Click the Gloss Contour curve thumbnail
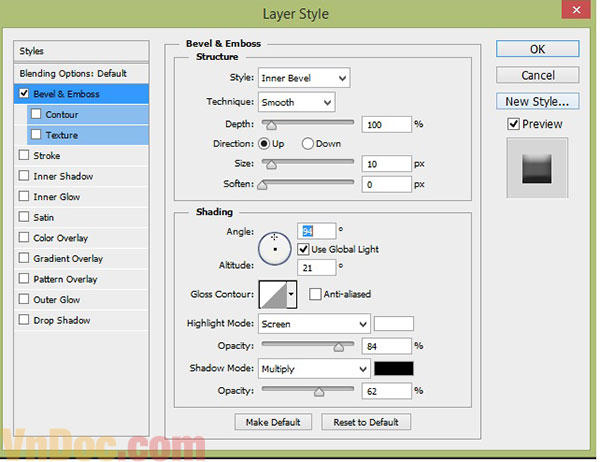Viewport: 600px width, 462px height. (273, 294)
